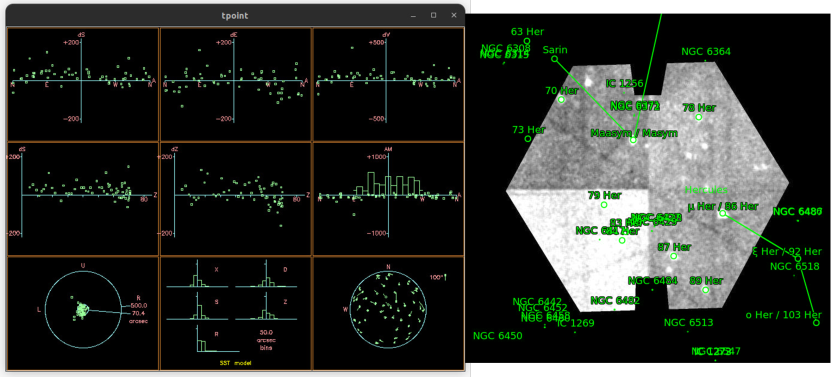831x377 pixels.
Task: Click the sky distribution circle plot
Action: point(388,309)
